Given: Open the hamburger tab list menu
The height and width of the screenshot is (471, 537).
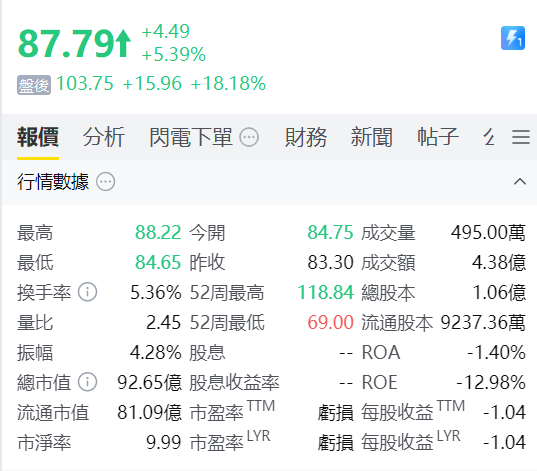Looking at the screenshot, I should click(521, 137).
